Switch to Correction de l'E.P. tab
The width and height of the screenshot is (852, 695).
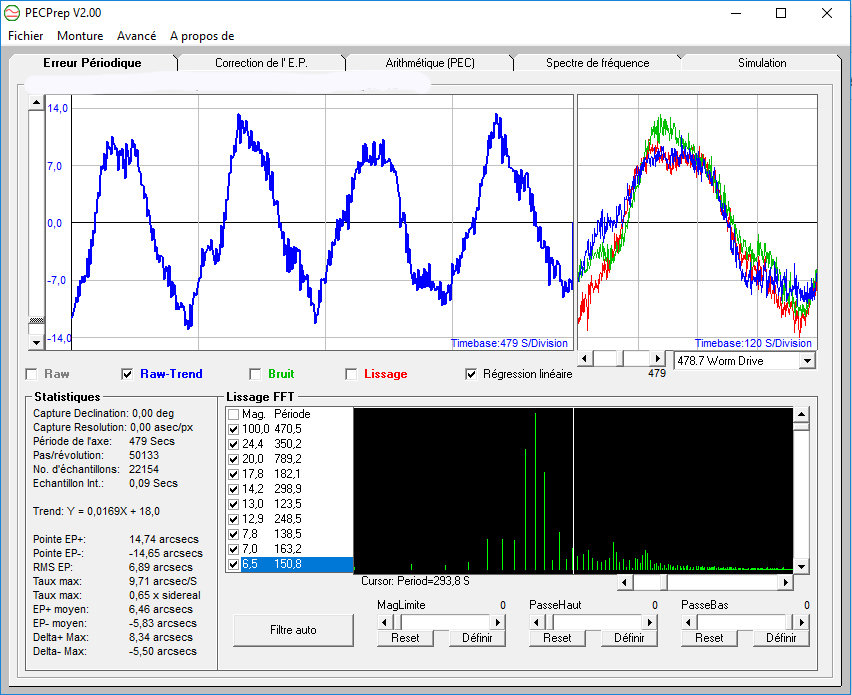(262, 63)
